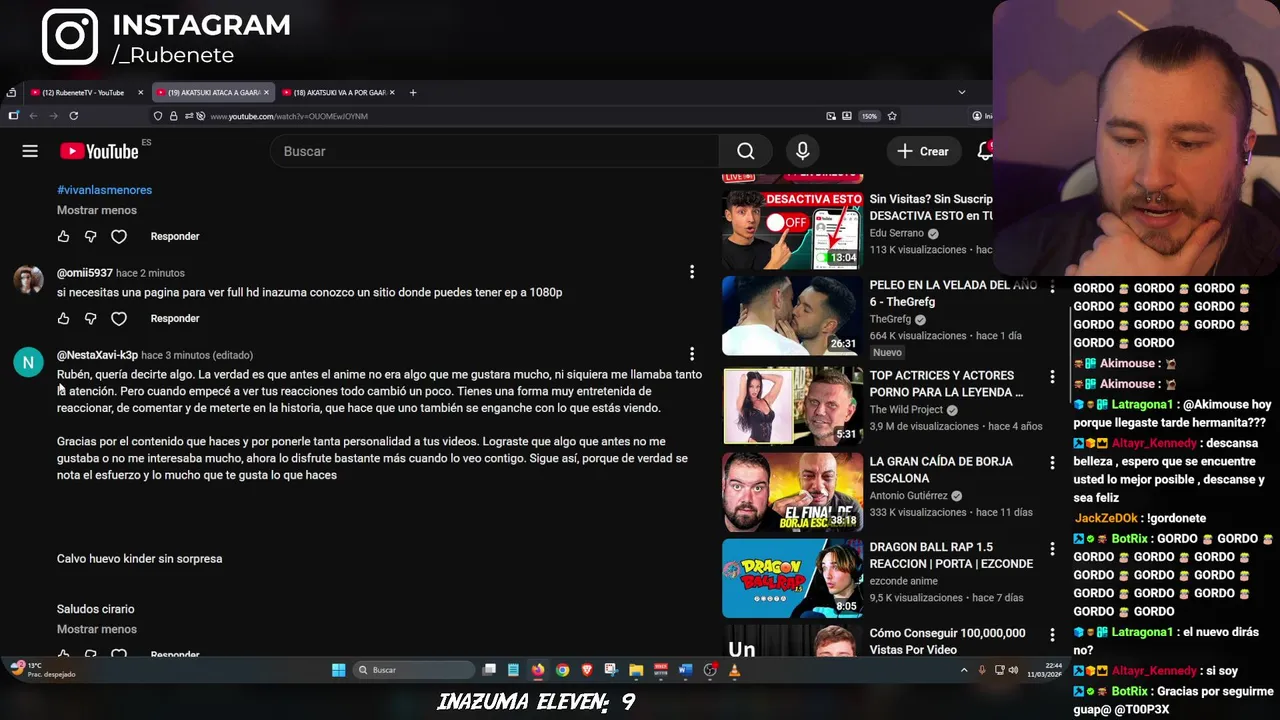The image size is (1280, 720).
Task: Dislike the #vivanlasmenores comment
Action: (x=90, y=236)
